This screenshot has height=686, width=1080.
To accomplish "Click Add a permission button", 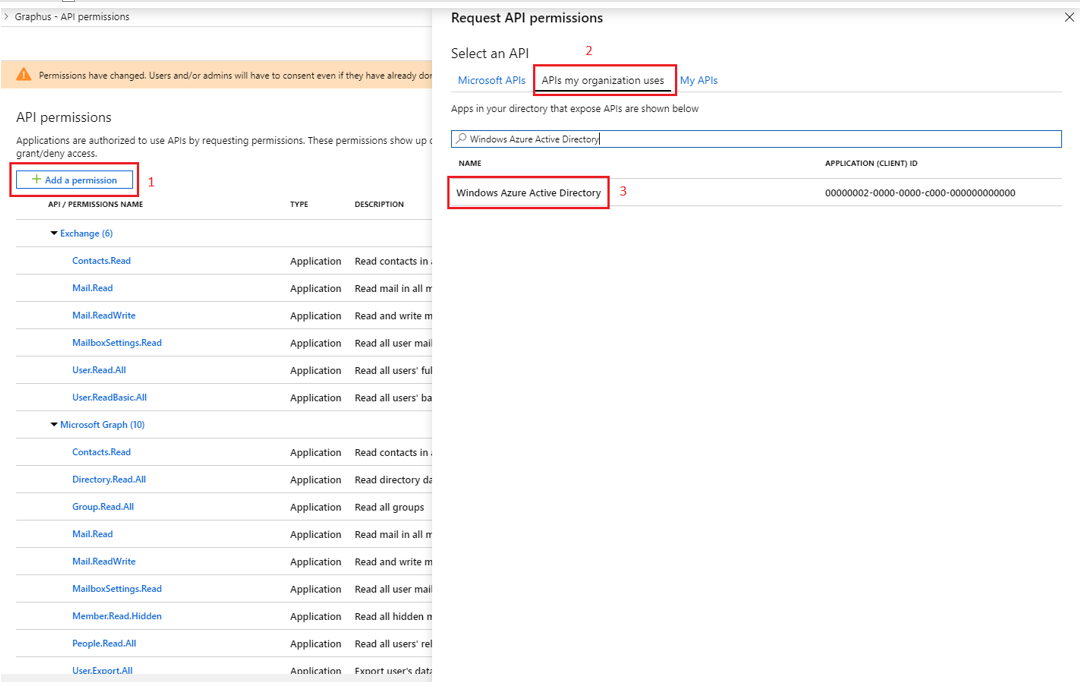I will (74, 180).
